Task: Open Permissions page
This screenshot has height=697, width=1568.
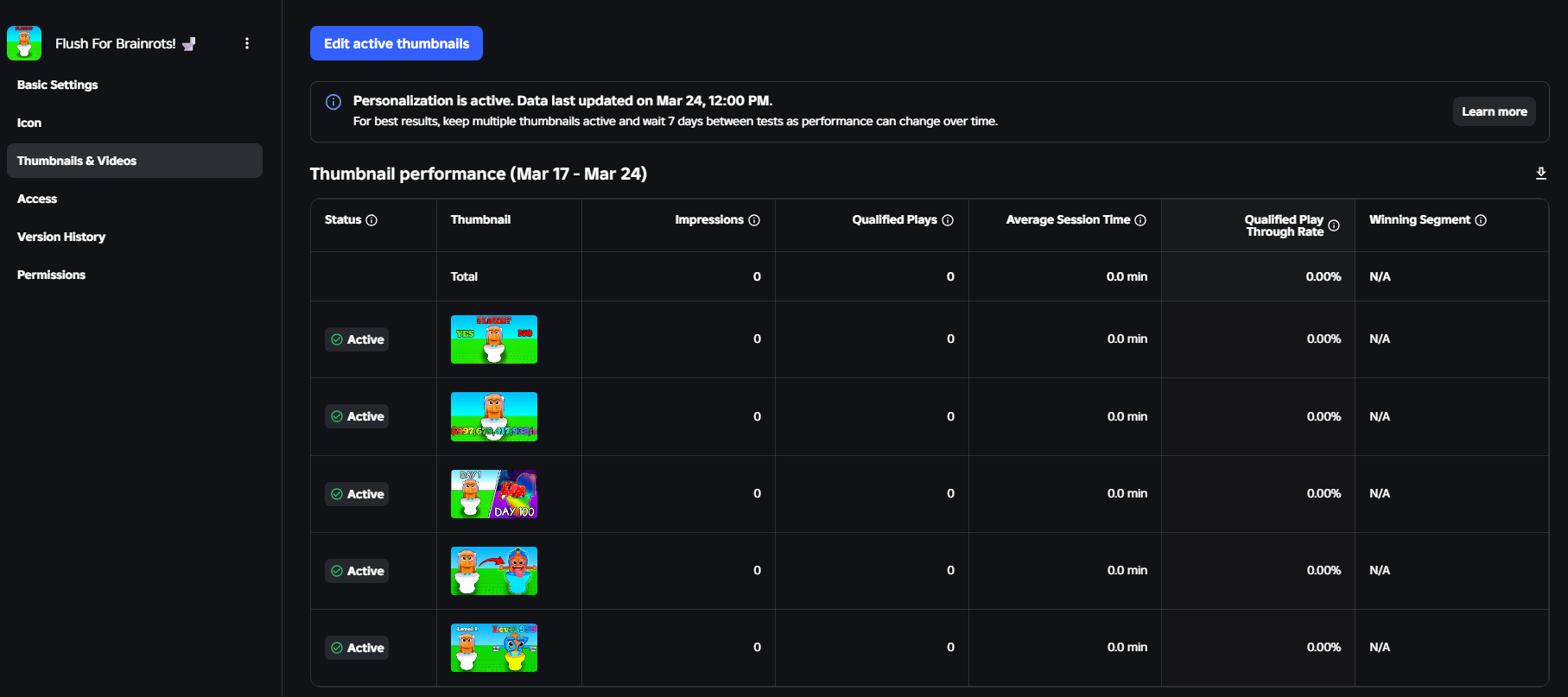Action: coord(135,275)
